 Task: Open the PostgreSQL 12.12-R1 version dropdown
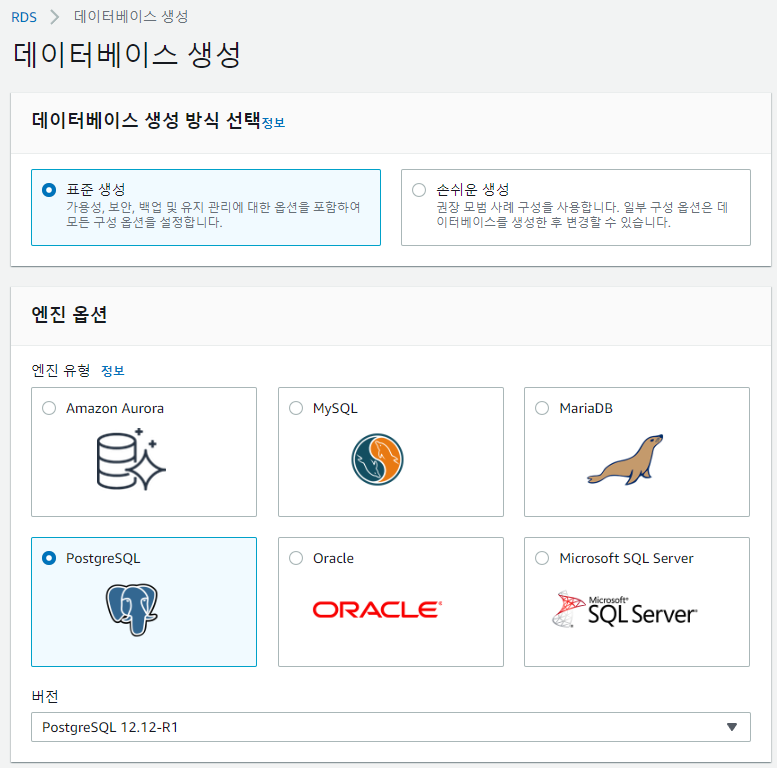(390, 727)
